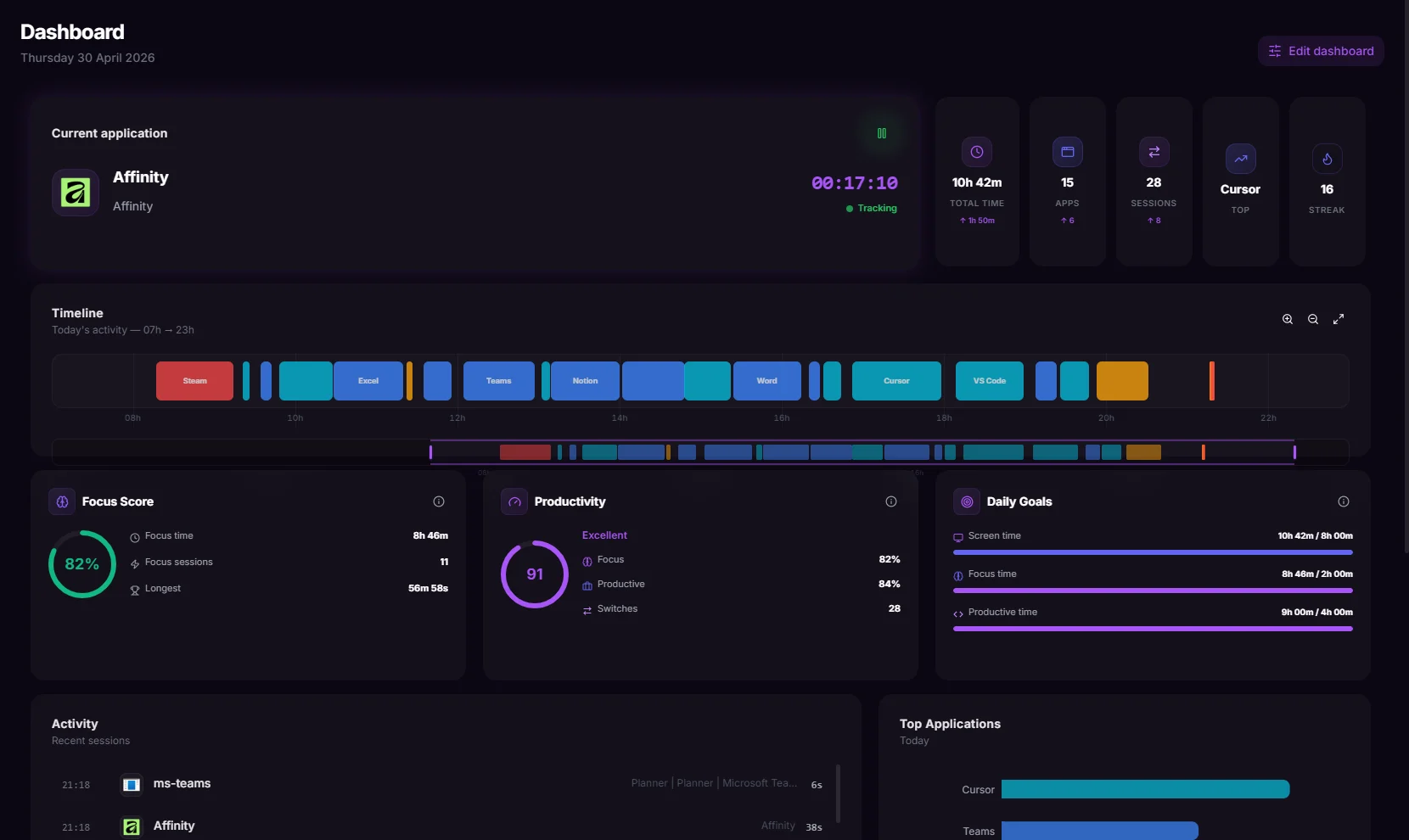
Task: Open the ms-teams session row at 21:18
Action: [x=442, y=784]
